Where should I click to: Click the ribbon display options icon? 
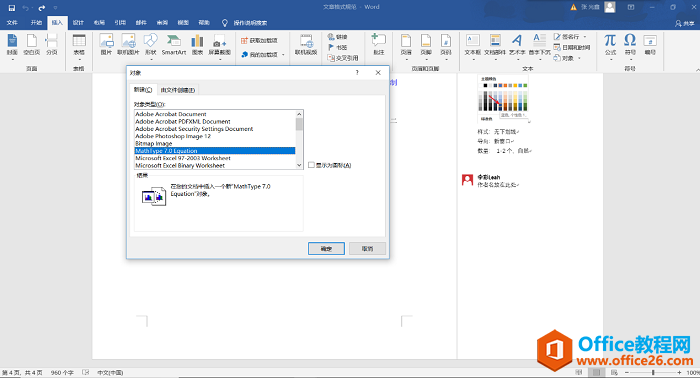[631, 7]
